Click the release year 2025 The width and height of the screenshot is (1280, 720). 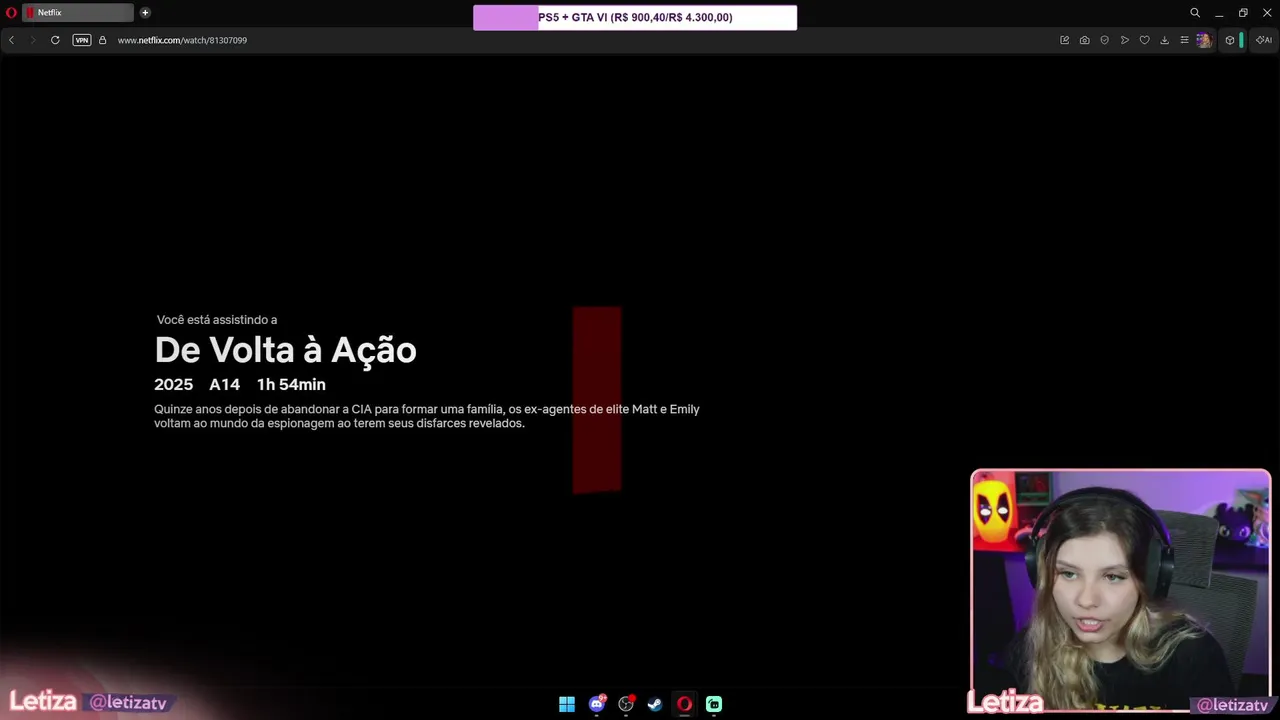click(x=173, y=384)
